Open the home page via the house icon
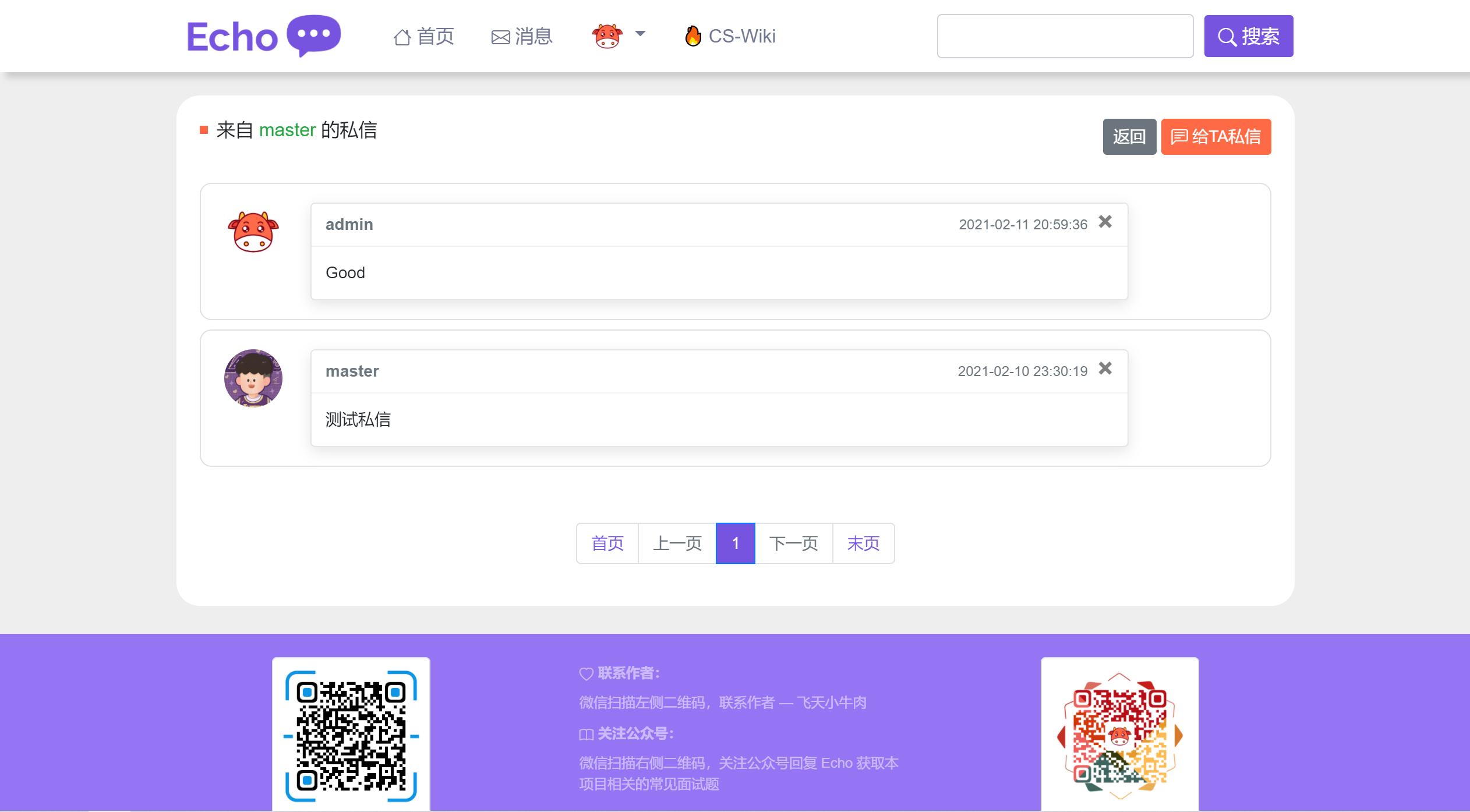The image size is (1470, 812). coord(401,36)
